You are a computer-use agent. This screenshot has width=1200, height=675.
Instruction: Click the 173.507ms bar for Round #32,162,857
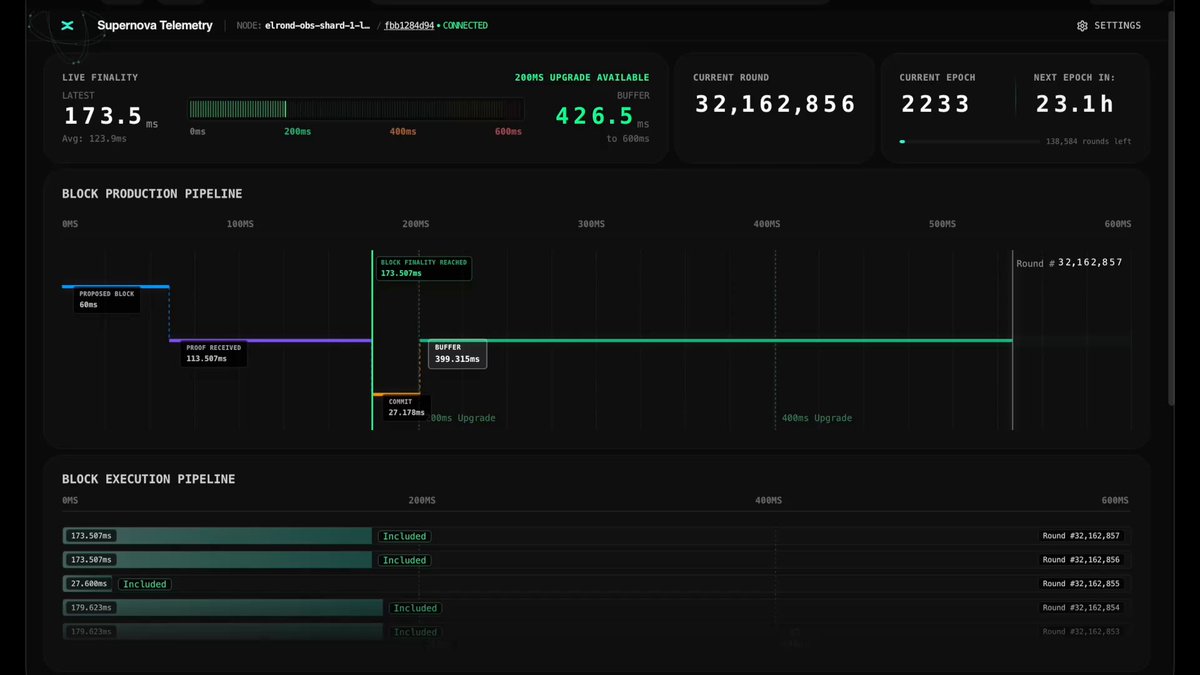[217, 536]
